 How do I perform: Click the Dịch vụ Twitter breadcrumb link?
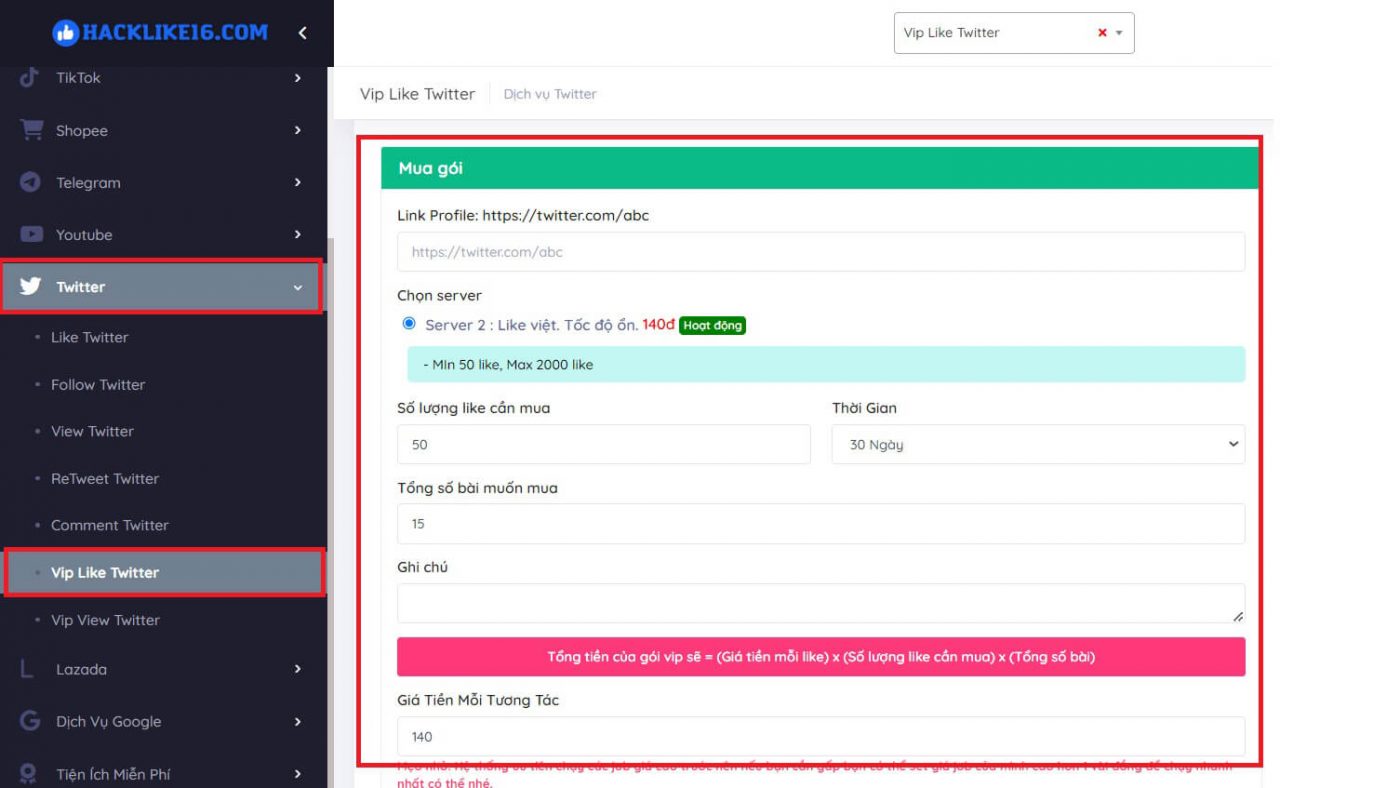point(550,94)
